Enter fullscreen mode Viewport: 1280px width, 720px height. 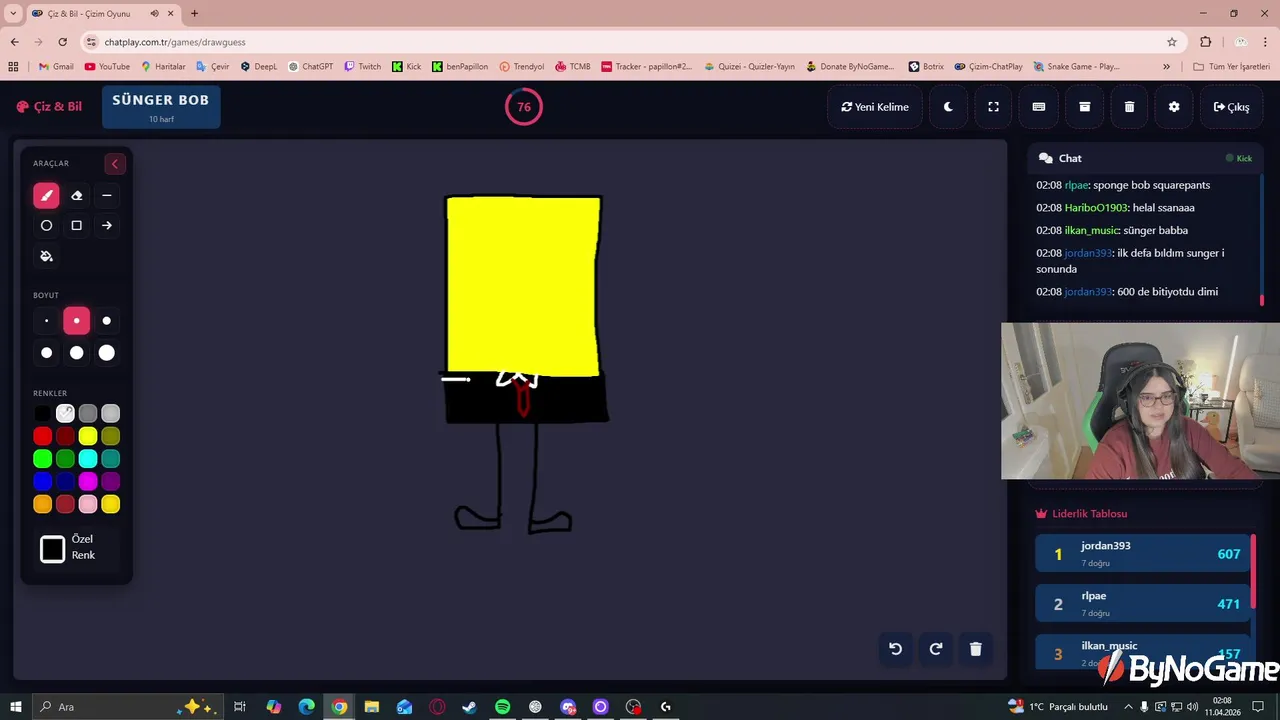993,107
